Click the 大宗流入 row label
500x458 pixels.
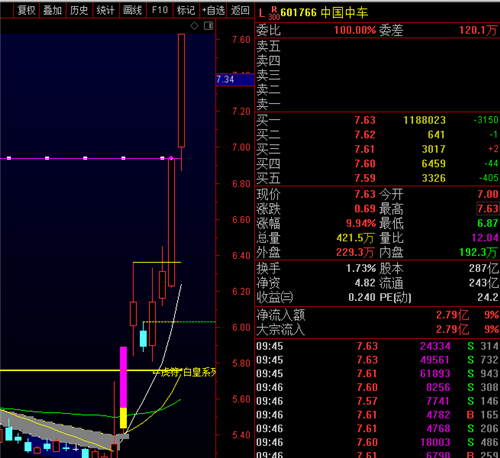(x=281, y=330)
